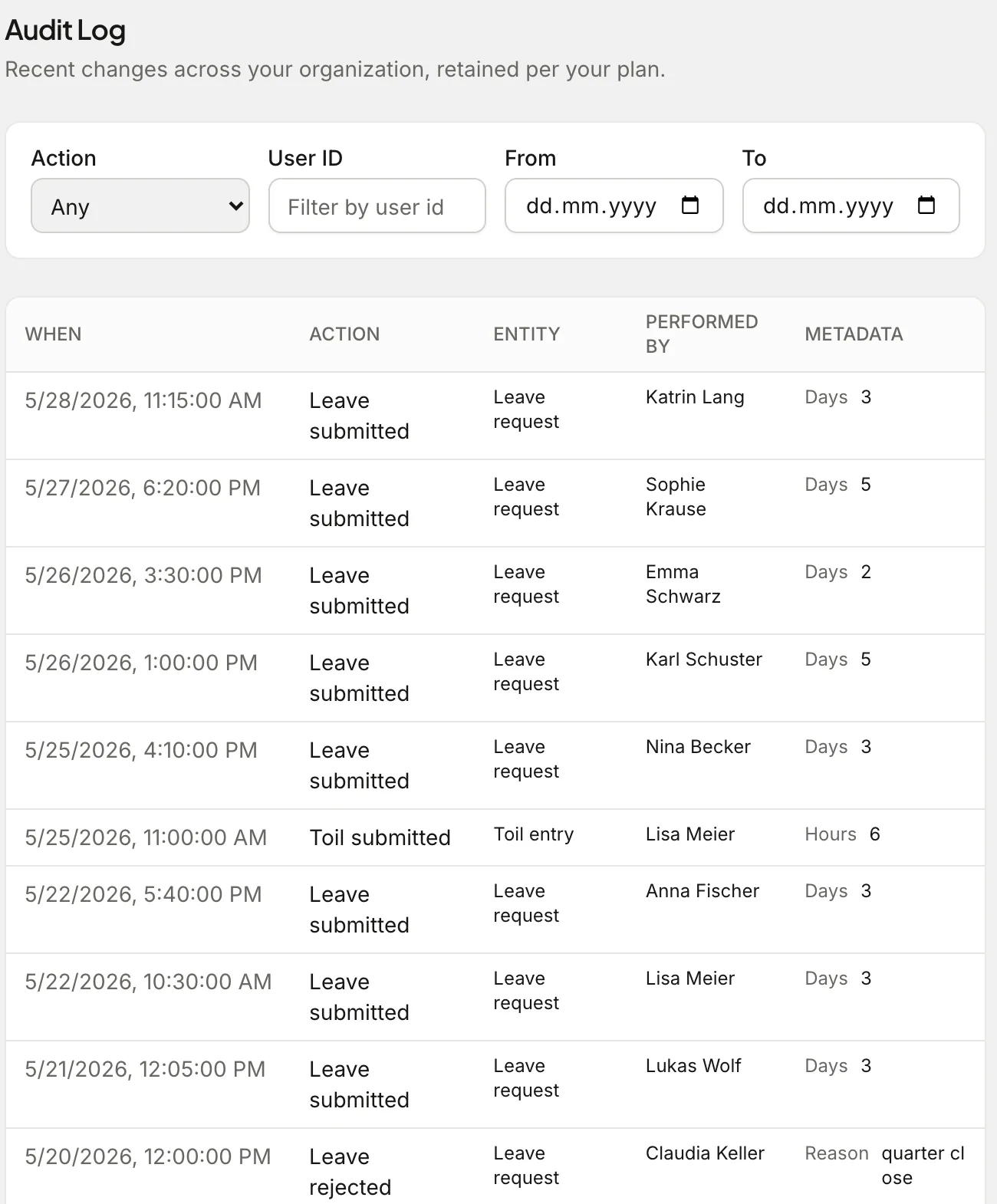Select the 5/20/2026, 12:00:00 PM timestamp
Screen dimensions: 997x1204
coord(148,1156)
